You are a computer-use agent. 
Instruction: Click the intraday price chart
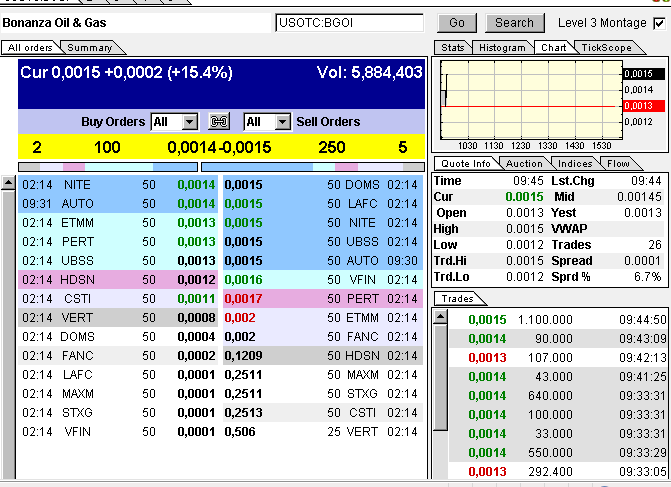531,101
